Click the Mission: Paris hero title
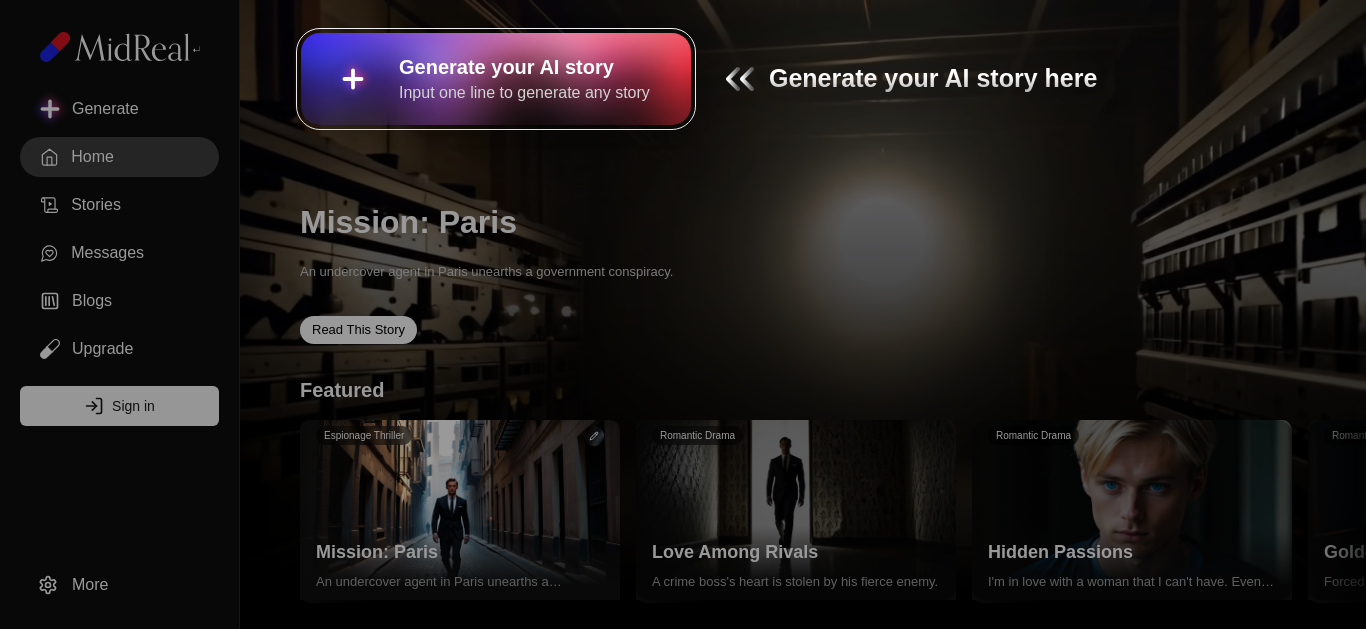This screenshot has width=1366, height=629. point(408,222)
